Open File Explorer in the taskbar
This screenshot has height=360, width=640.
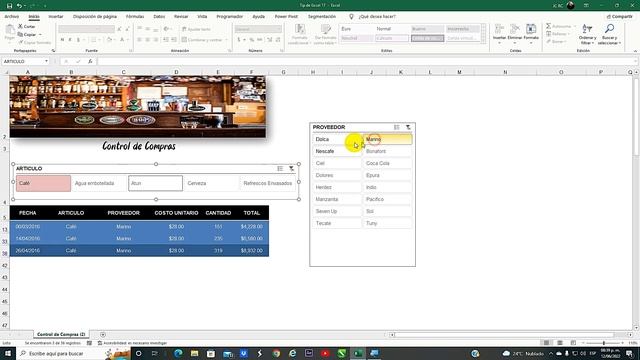[x=195, y=353]
